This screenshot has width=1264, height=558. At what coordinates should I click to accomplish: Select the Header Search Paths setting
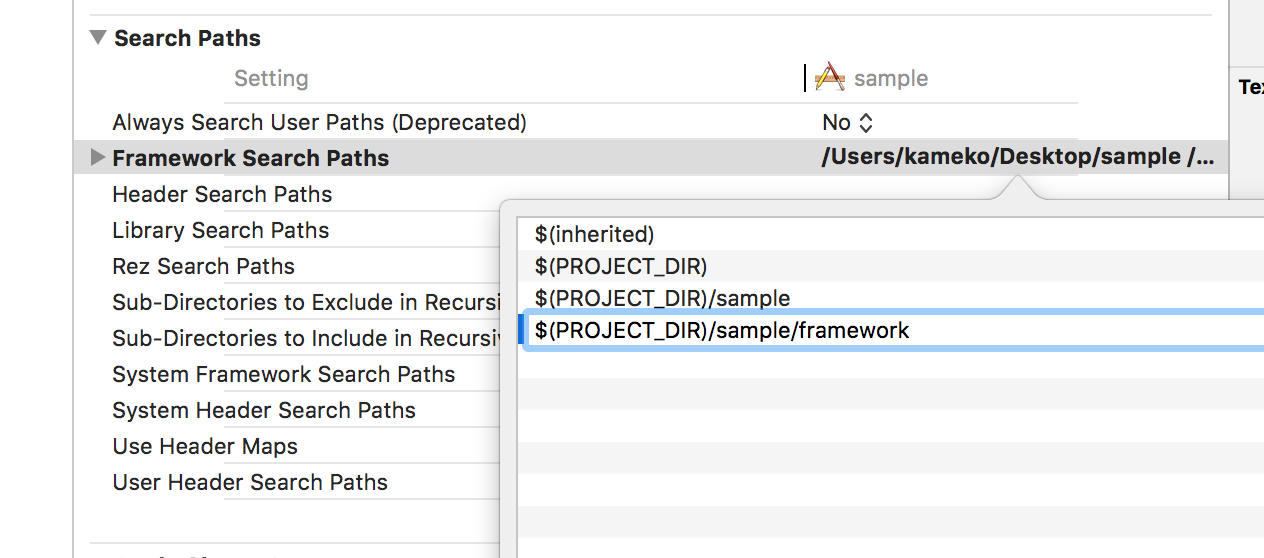pos(222,195)
